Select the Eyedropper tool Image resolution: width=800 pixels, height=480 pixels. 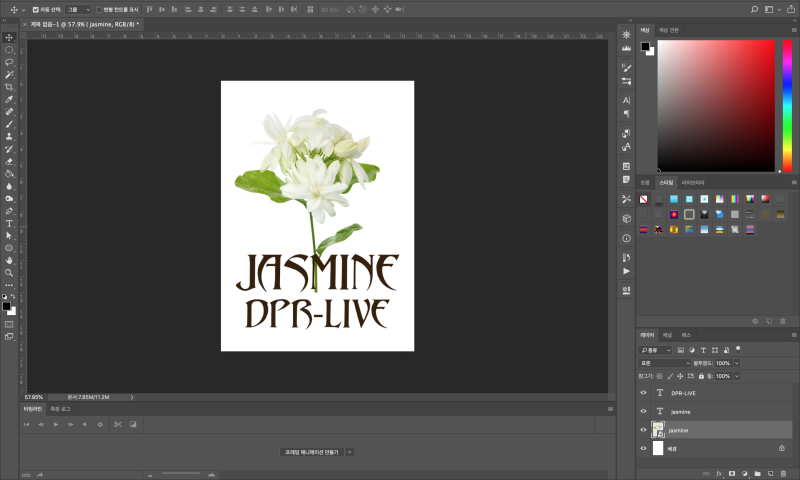tap(9, 99)
